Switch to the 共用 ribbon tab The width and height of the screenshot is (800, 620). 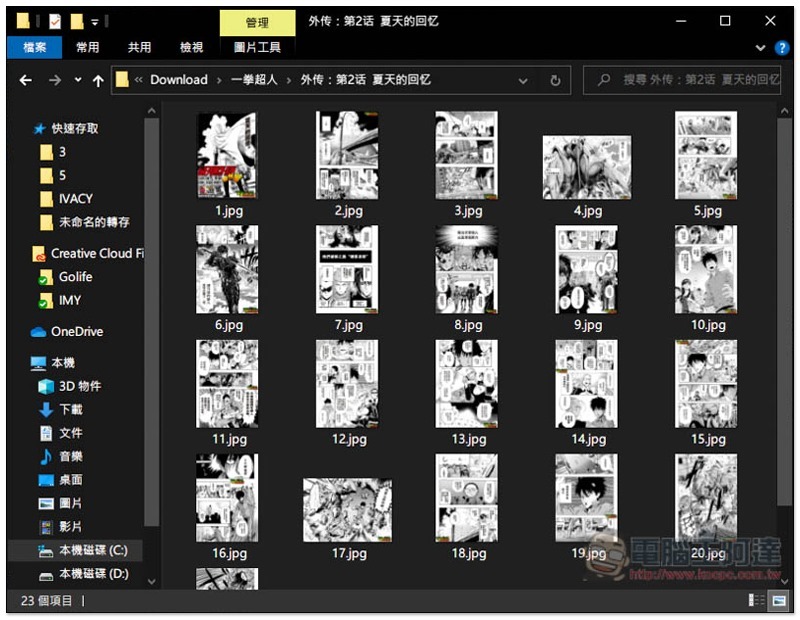(139, 47)
